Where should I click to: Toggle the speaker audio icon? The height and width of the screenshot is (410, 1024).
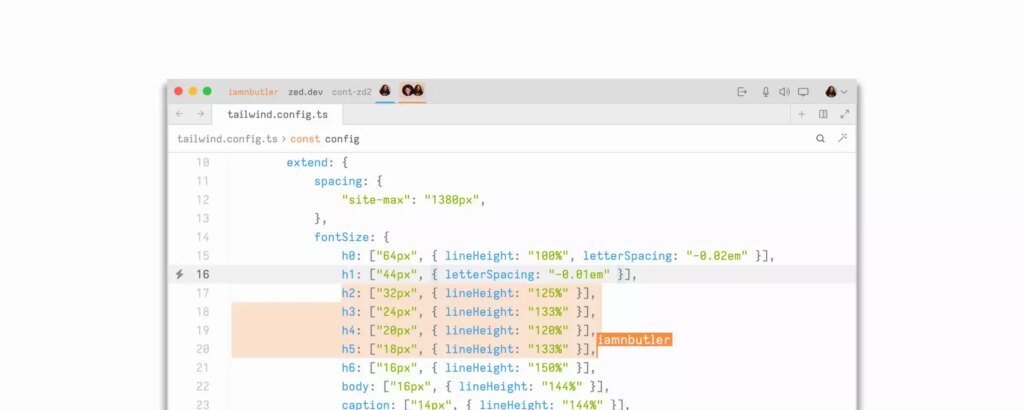(784, 92)
